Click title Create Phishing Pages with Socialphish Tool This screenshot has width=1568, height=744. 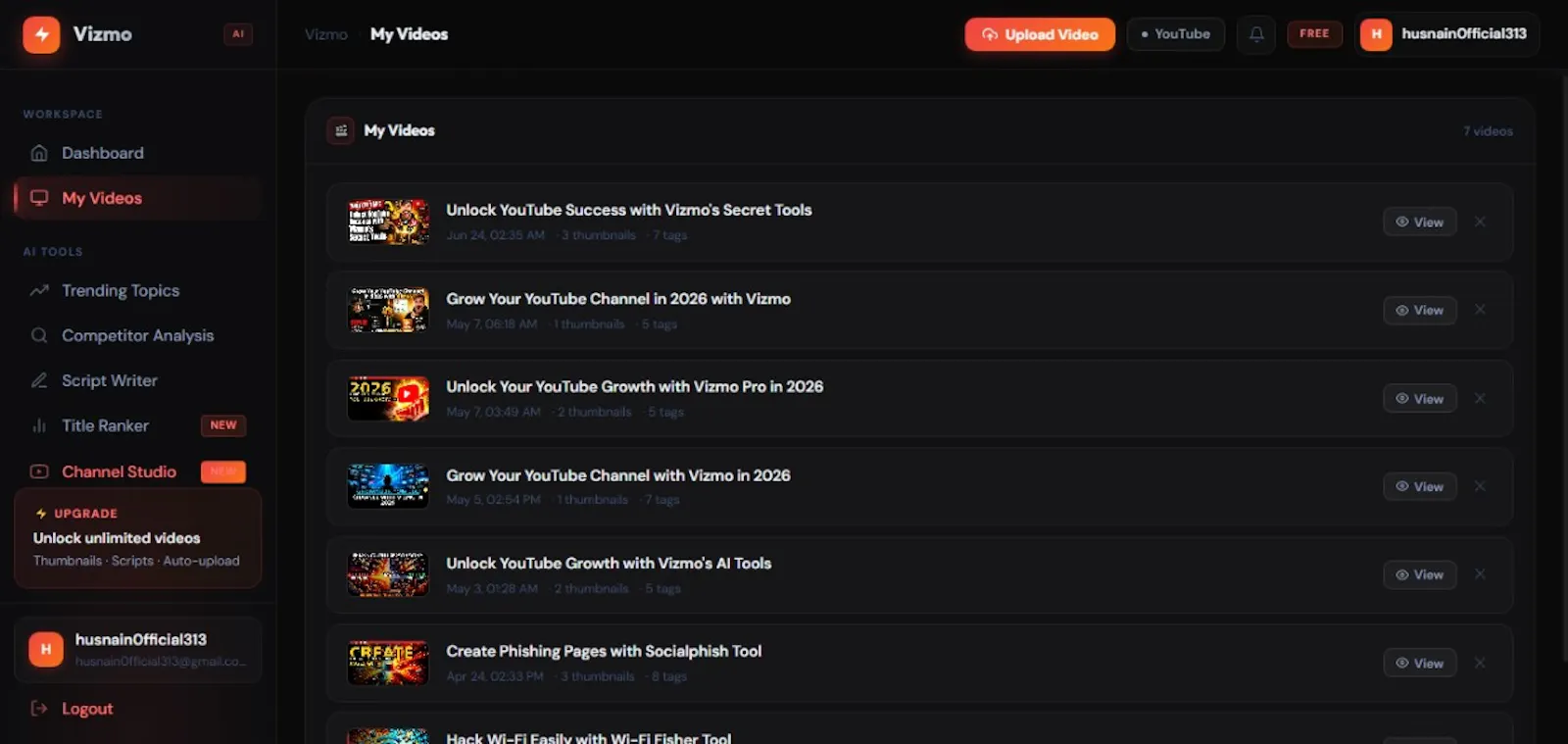pyautogui.click(x=604, y=651)
